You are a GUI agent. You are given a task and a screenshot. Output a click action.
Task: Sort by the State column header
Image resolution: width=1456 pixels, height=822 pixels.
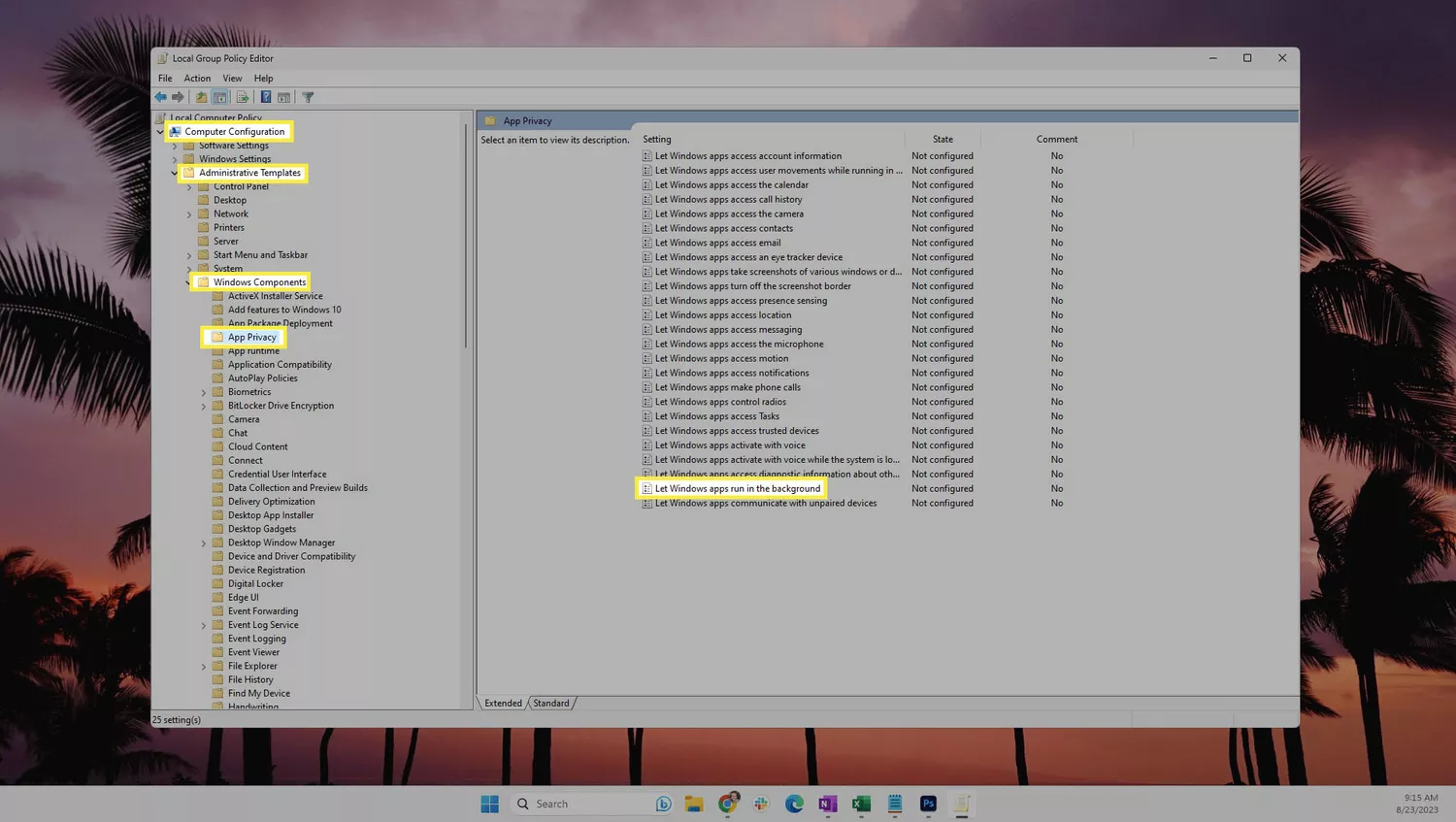pyautogui.click(x=943, y=140)
